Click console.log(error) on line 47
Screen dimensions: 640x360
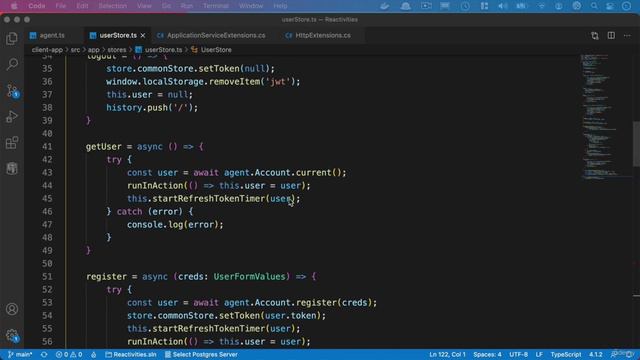173,225
